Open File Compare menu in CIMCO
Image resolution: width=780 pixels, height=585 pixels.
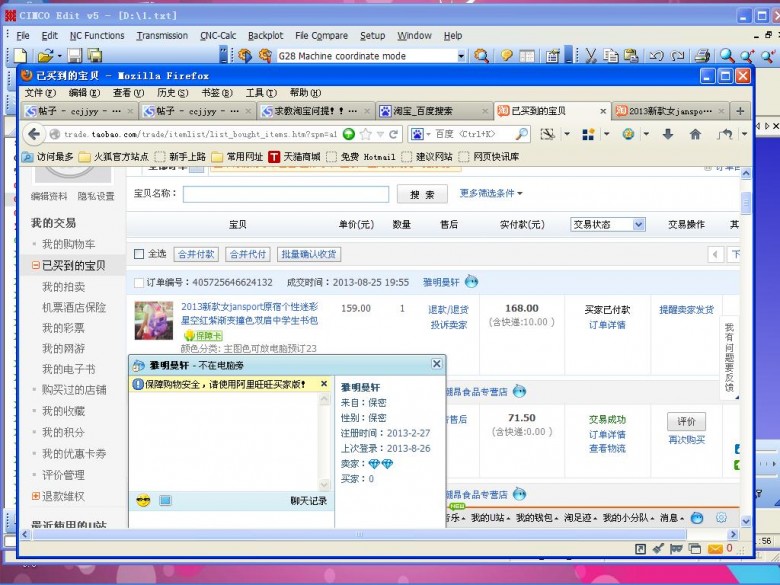coord(321,35)
